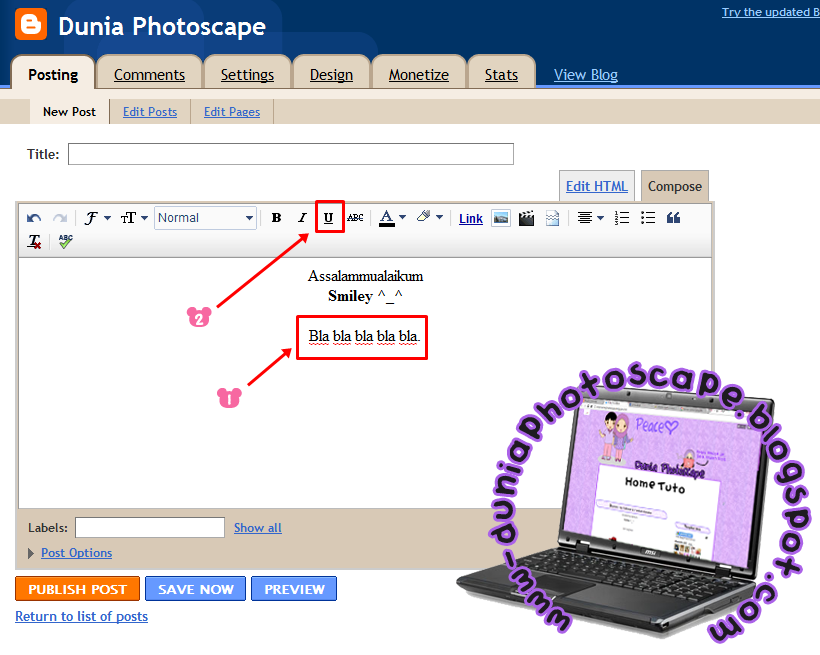Redo the last edit
The width and height of the screenshot is (820, 655).
(x=60, y=218)
